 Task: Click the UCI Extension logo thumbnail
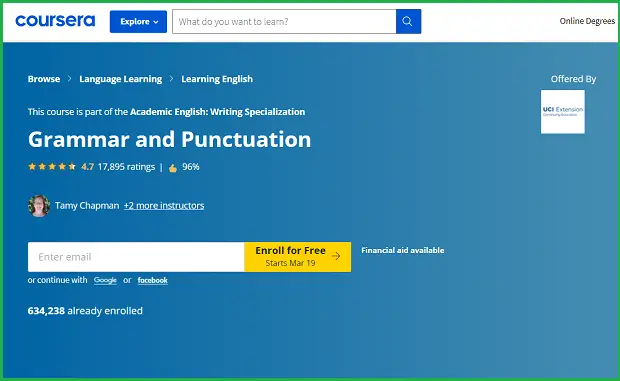(x=563, y=112)
